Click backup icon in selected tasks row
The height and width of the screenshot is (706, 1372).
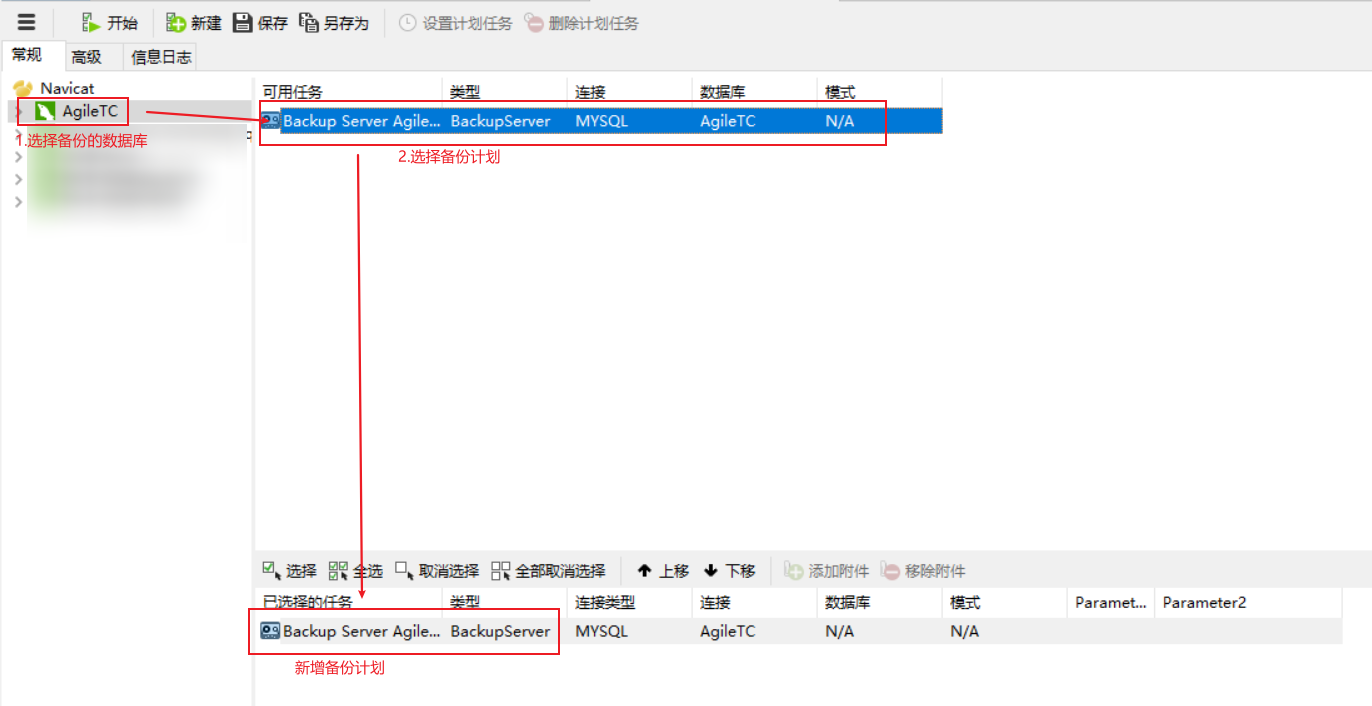pos(270,631)
